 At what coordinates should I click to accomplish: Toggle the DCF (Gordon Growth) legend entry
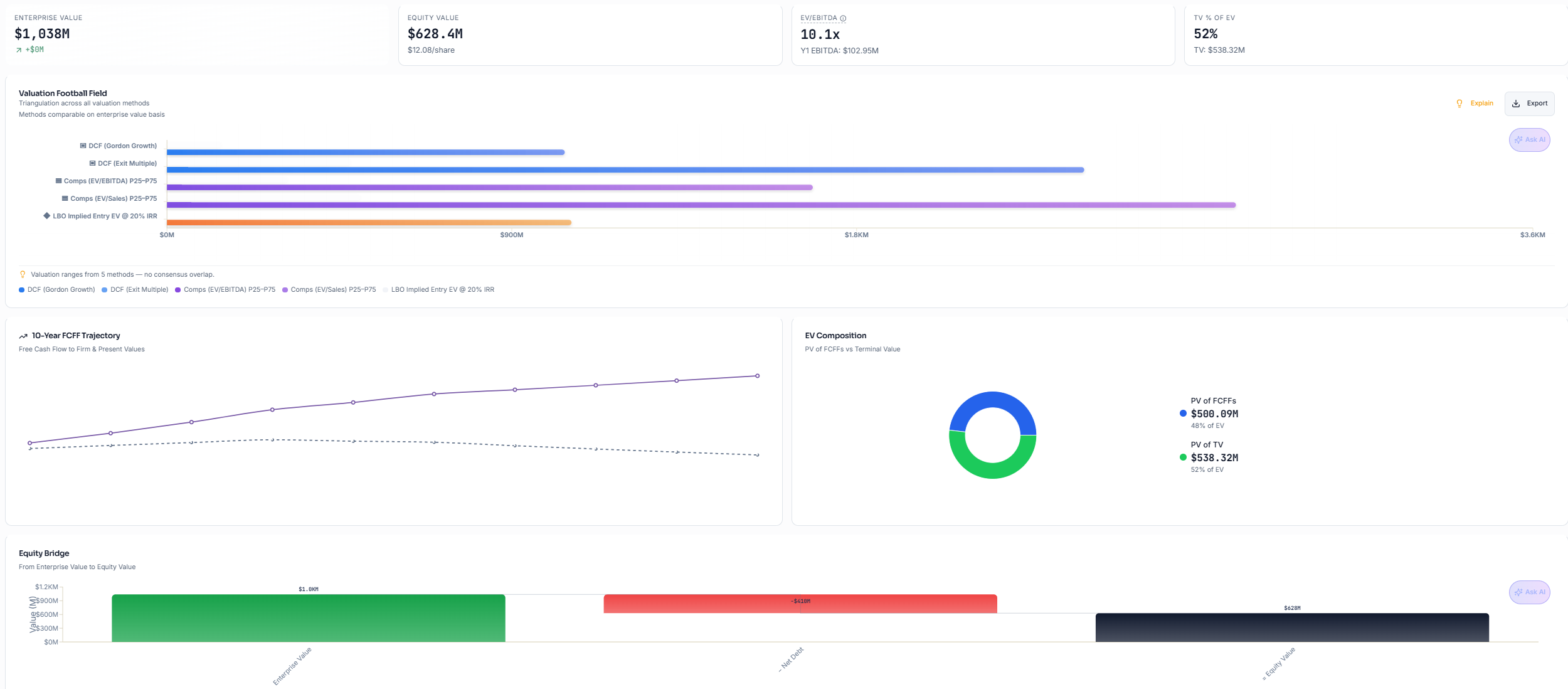[x=57, y=290]
